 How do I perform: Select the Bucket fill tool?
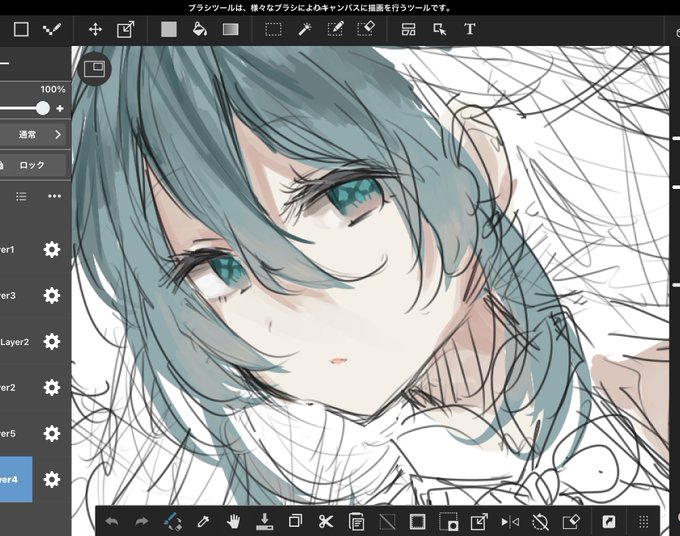199,29
